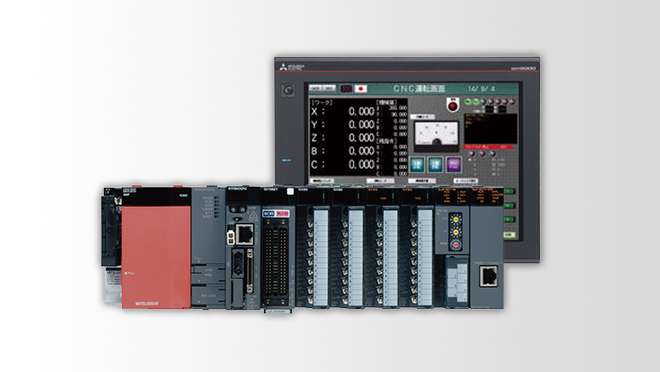Tap the second teal square button

(x=435, y=164)
